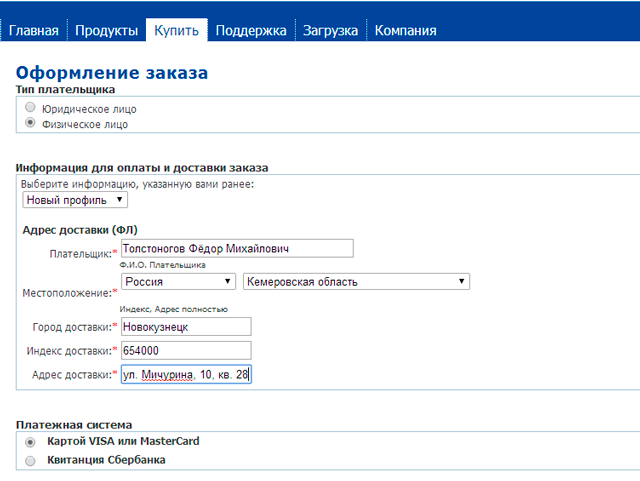
Task: Click the Индекс доставки field with 654000
Action: pyautogui.click(x=185, y=350)
